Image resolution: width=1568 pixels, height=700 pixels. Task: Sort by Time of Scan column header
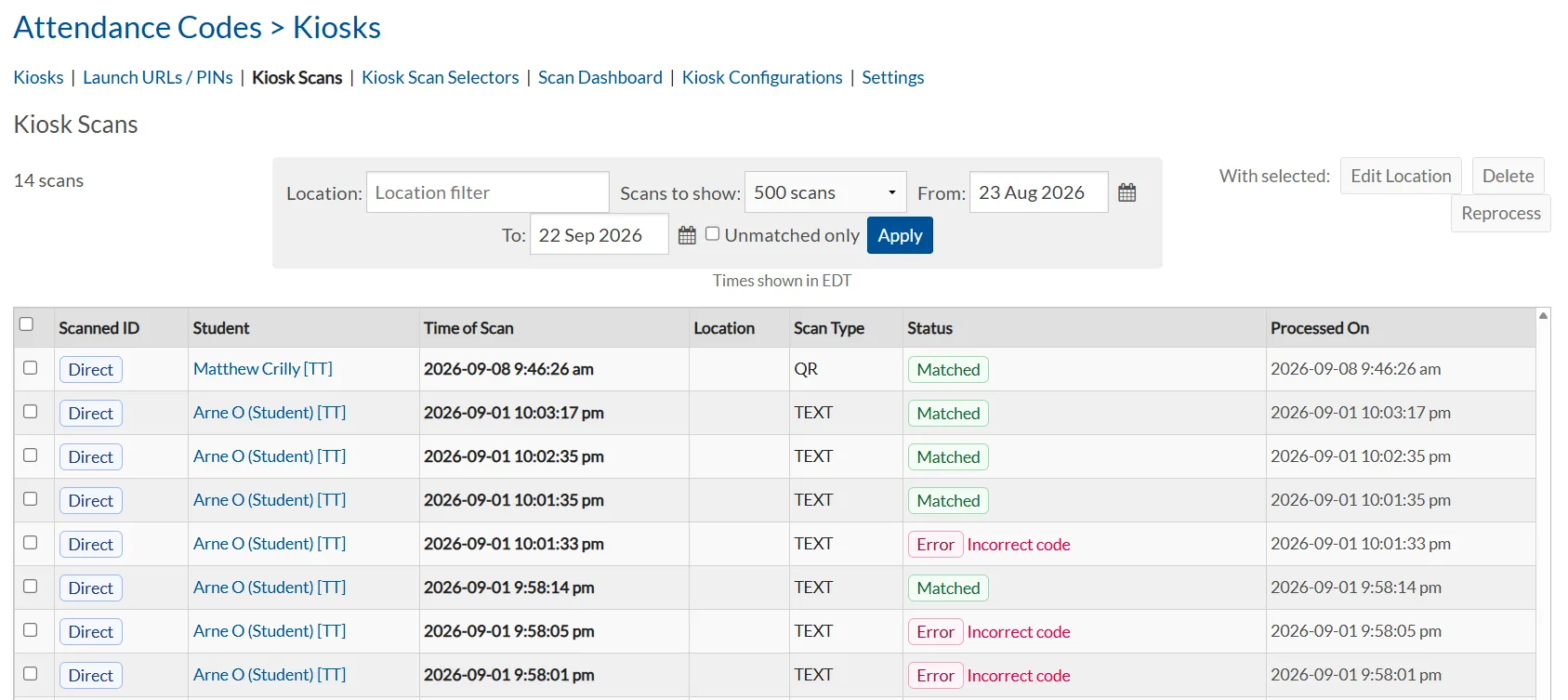coord(468,328)
